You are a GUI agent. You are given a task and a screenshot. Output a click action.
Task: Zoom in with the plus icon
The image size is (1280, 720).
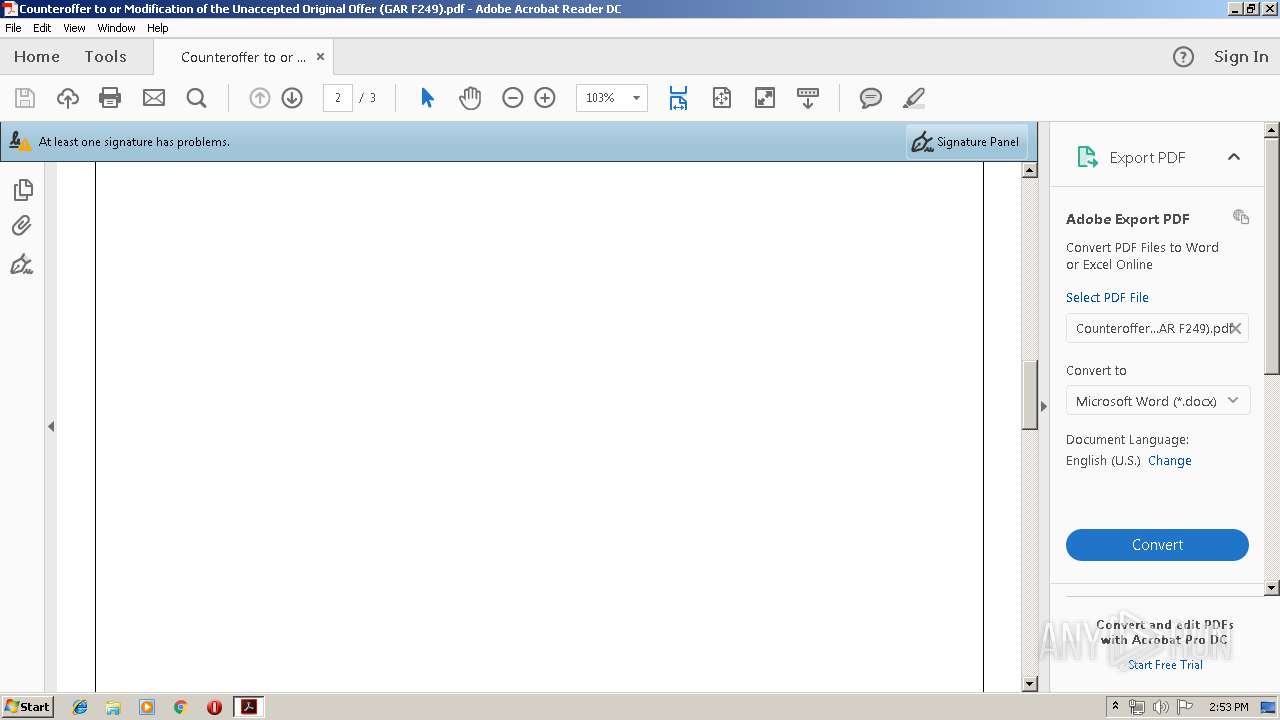click(x=545, y=98)
